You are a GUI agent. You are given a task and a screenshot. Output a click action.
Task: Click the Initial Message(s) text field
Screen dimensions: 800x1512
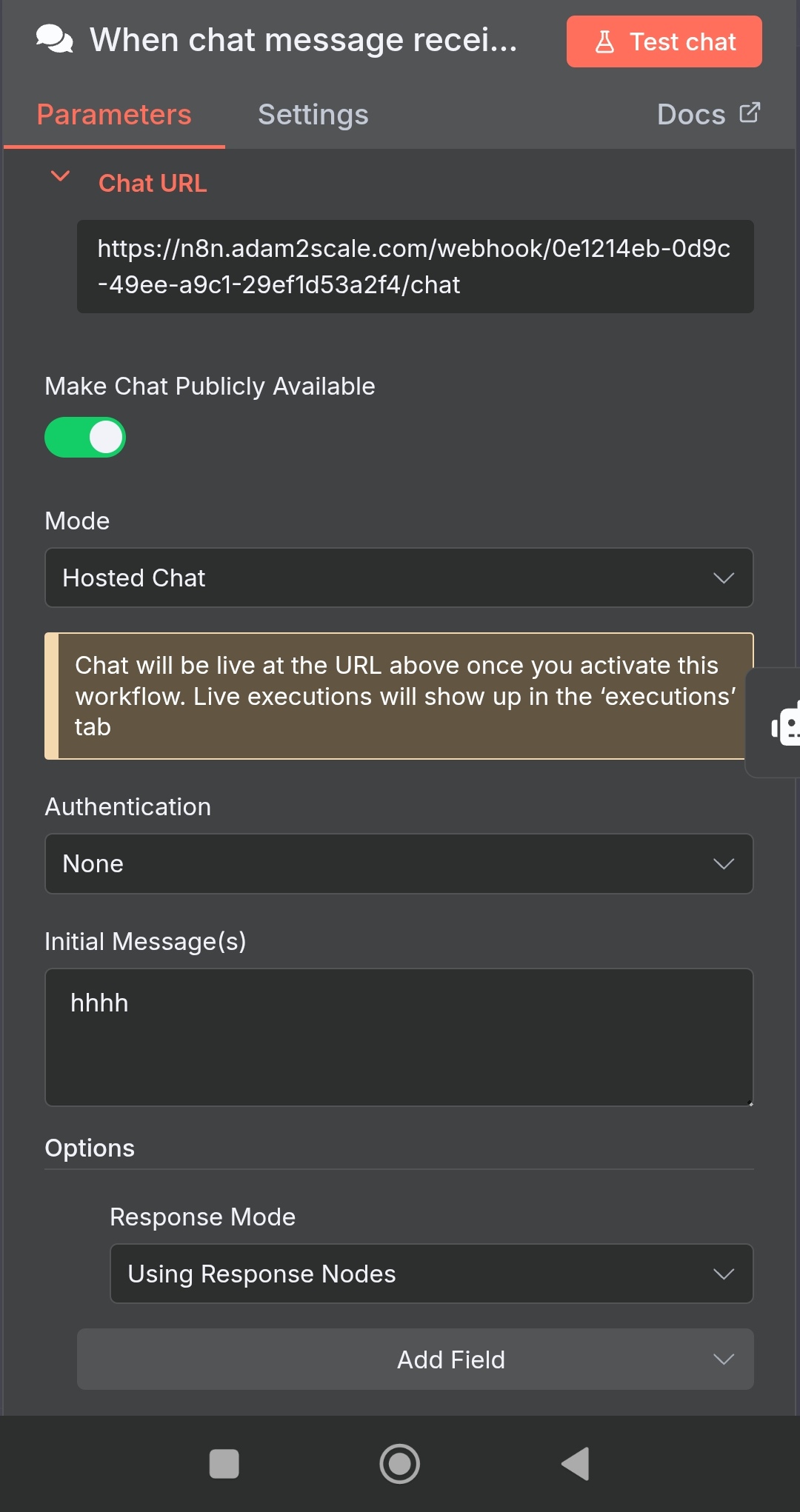(399, 1037)
